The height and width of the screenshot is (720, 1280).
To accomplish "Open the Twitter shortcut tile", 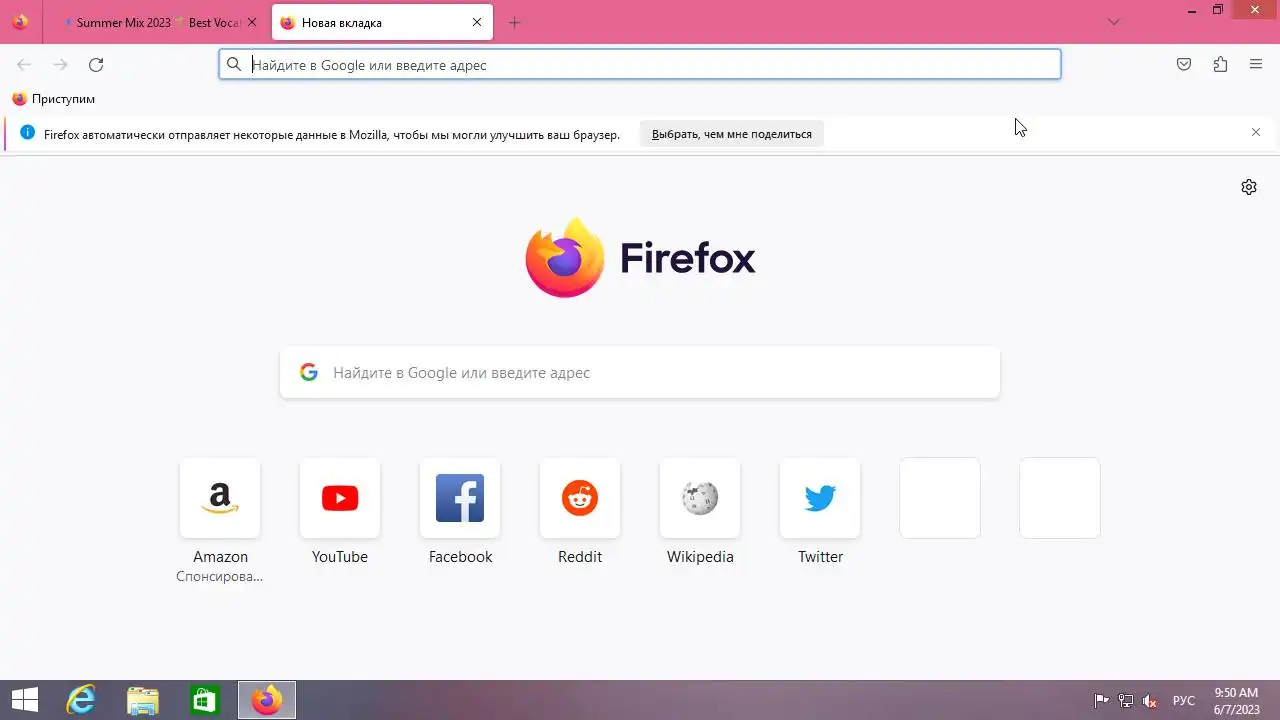I will pos(820,498).
